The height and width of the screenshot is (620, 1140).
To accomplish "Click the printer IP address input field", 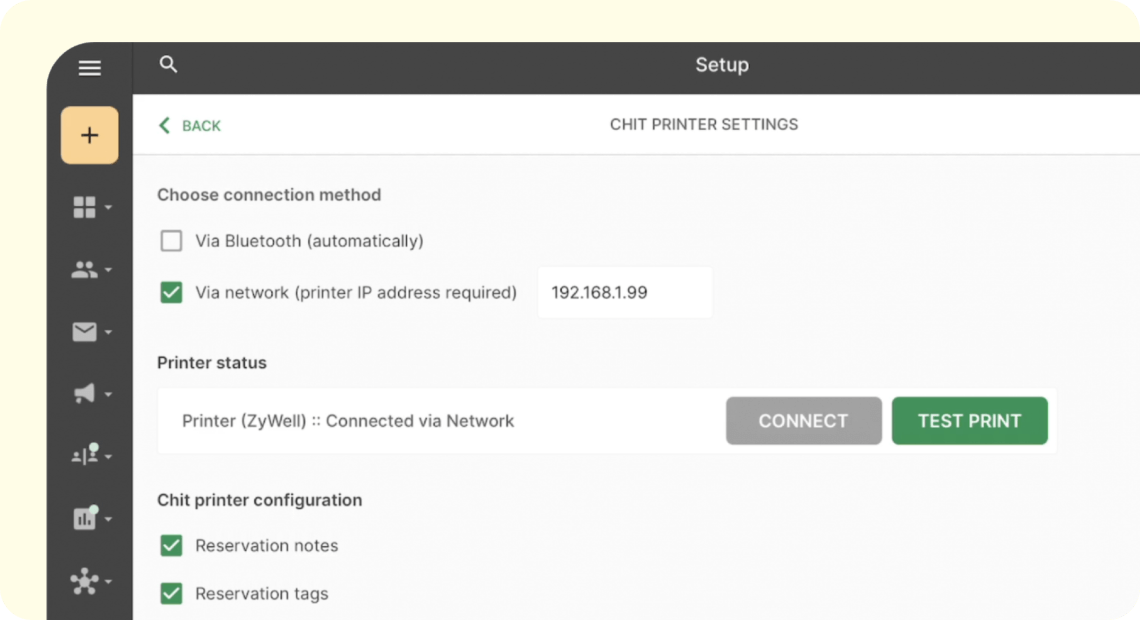I will pos(624,292).
